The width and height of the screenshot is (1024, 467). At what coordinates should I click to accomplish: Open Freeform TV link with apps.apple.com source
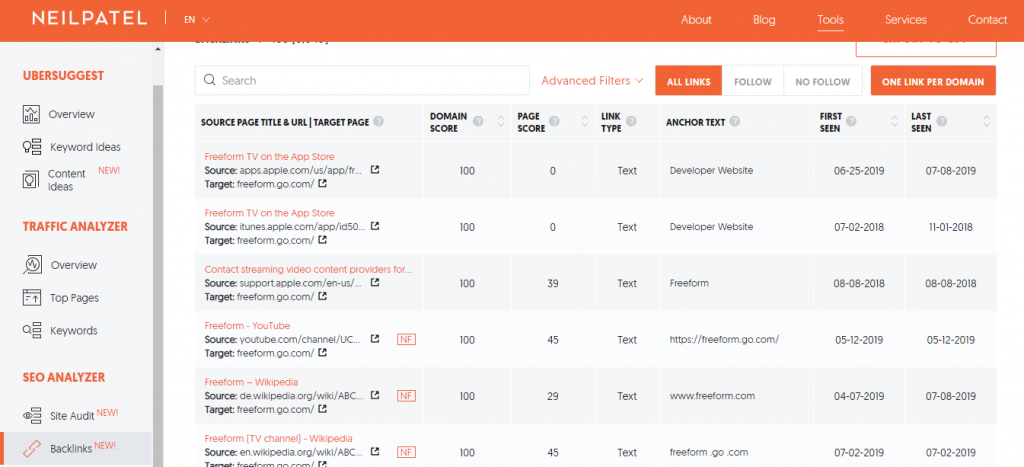pyautogui.click(x=269, y=156)
